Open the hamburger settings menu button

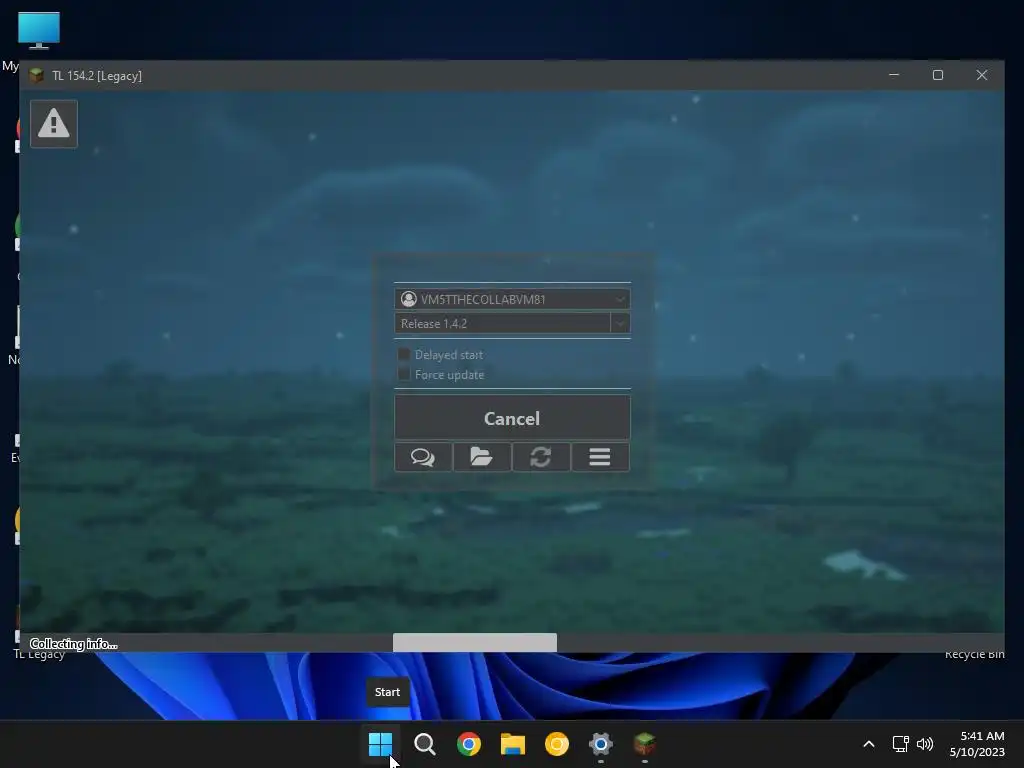600,457
